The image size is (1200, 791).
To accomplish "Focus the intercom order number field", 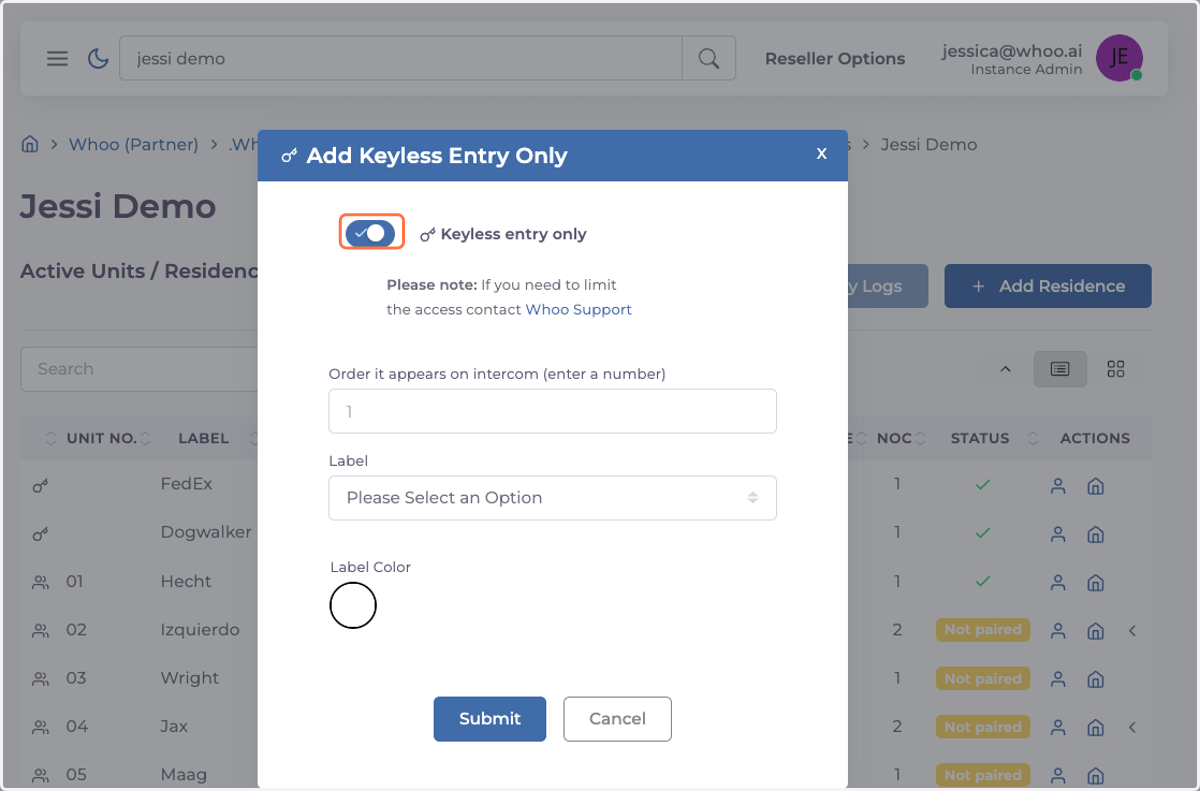I will [552, 411].
